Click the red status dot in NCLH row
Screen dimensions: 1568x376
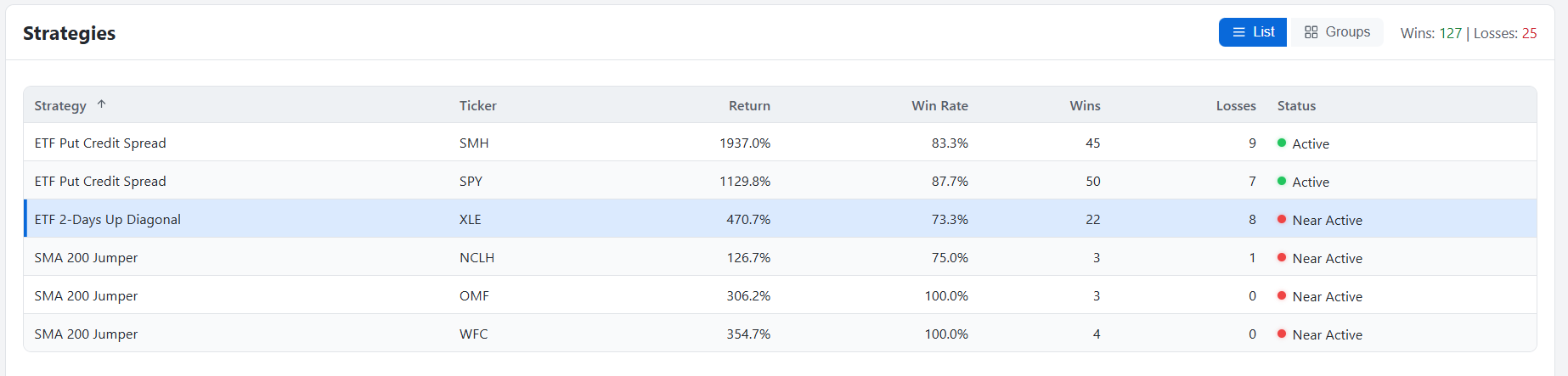point(1282,257)
